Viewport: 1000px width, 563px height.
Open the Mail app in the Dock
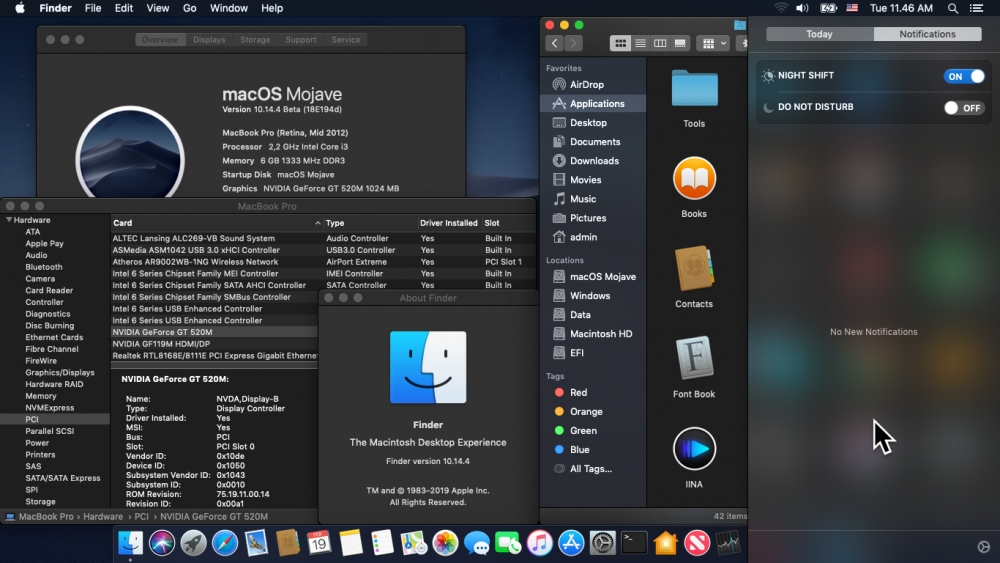pos(256,543)
